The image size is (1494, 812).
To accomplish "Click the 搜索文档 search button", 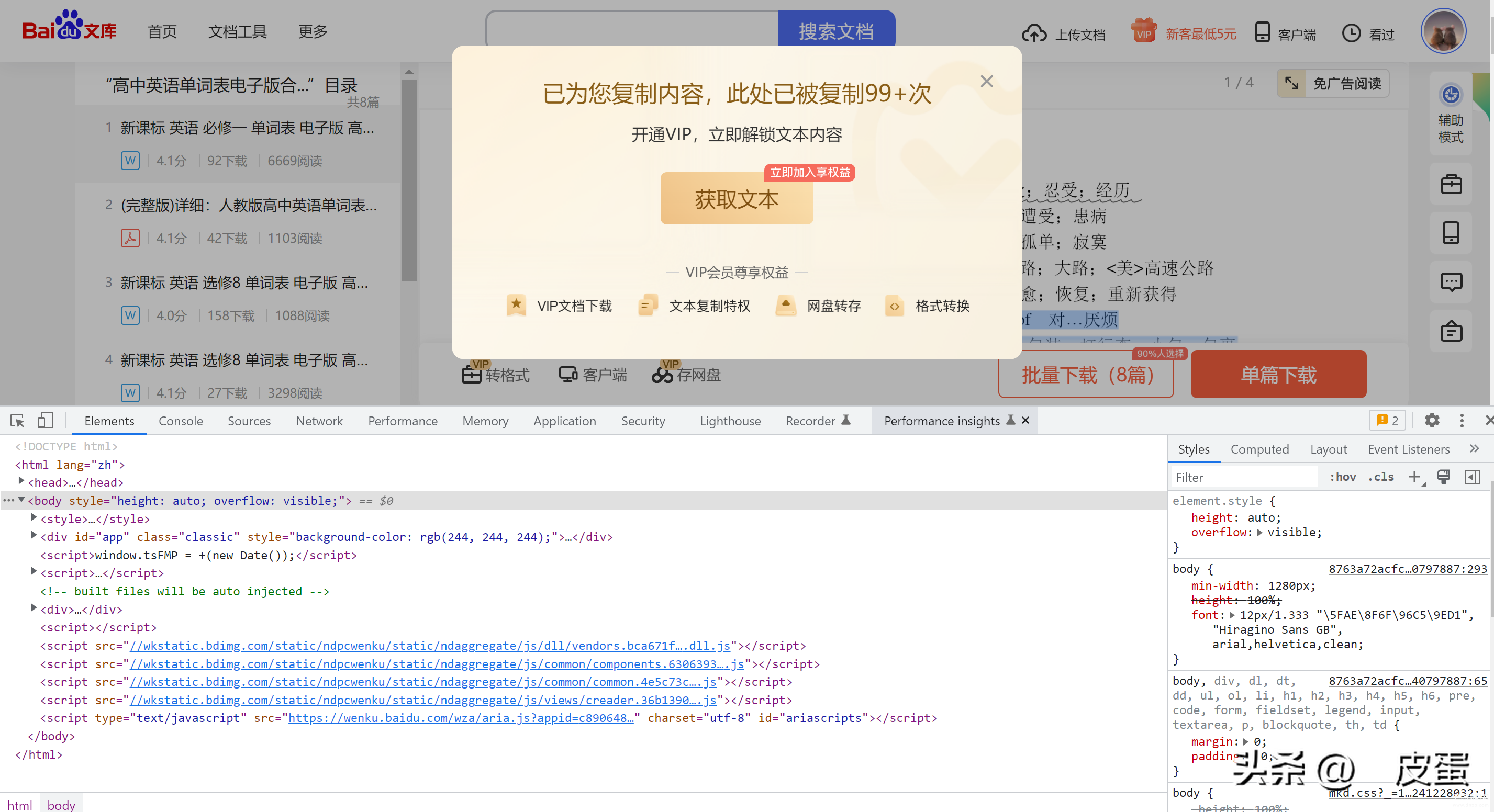I will click(x=837, y=30).
